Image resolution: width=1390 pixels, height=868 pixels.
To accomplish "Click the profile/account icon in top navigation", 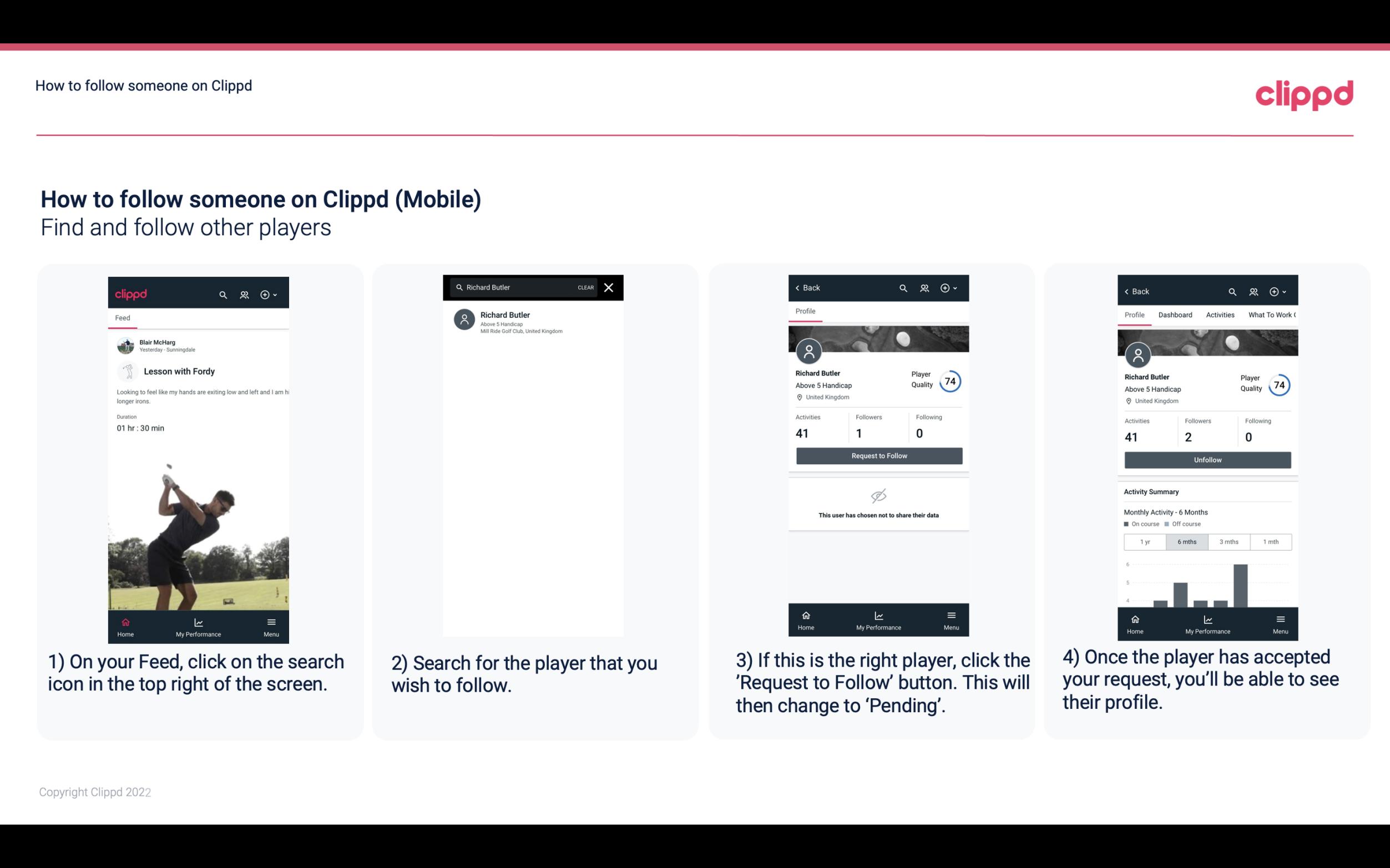I will (x=243, y=294).
